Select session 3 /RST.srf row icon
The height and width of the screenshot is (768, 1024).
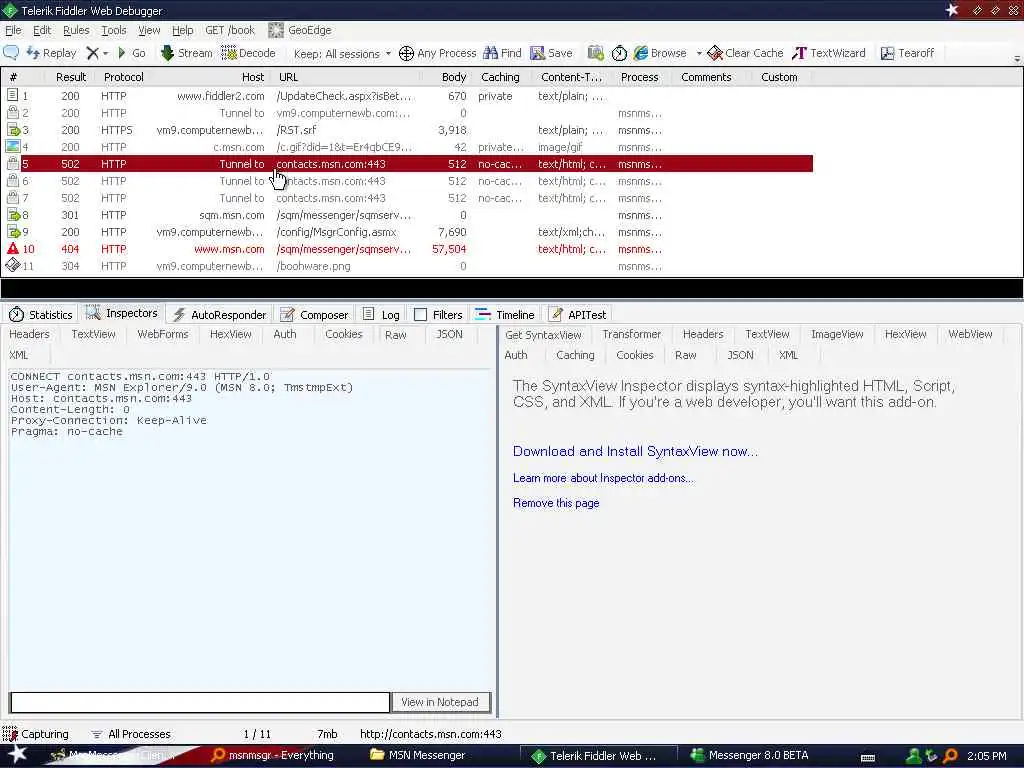pos(13,130)
